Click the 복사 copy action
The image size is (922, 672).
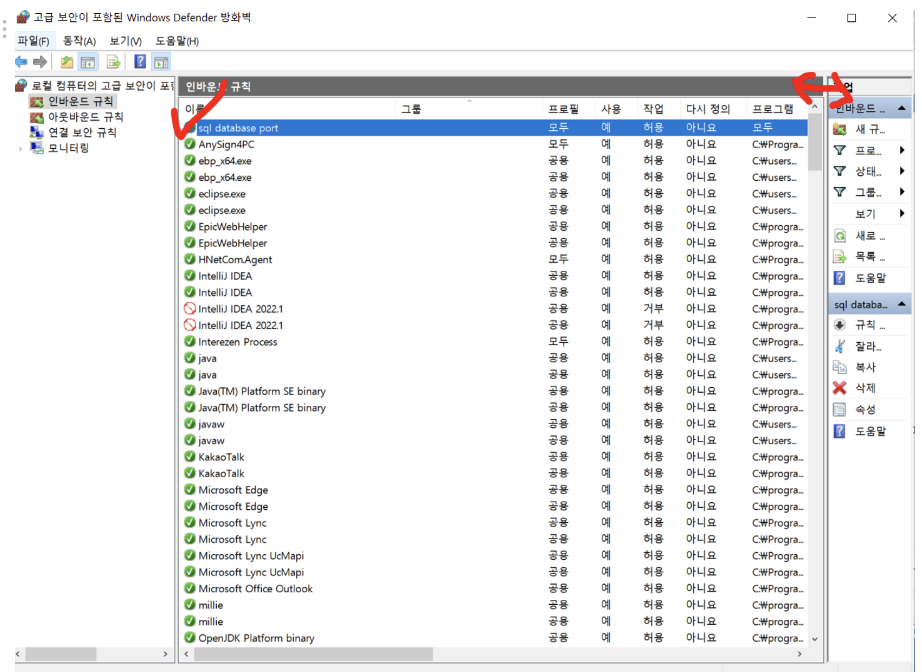click(x=868, y=367)
